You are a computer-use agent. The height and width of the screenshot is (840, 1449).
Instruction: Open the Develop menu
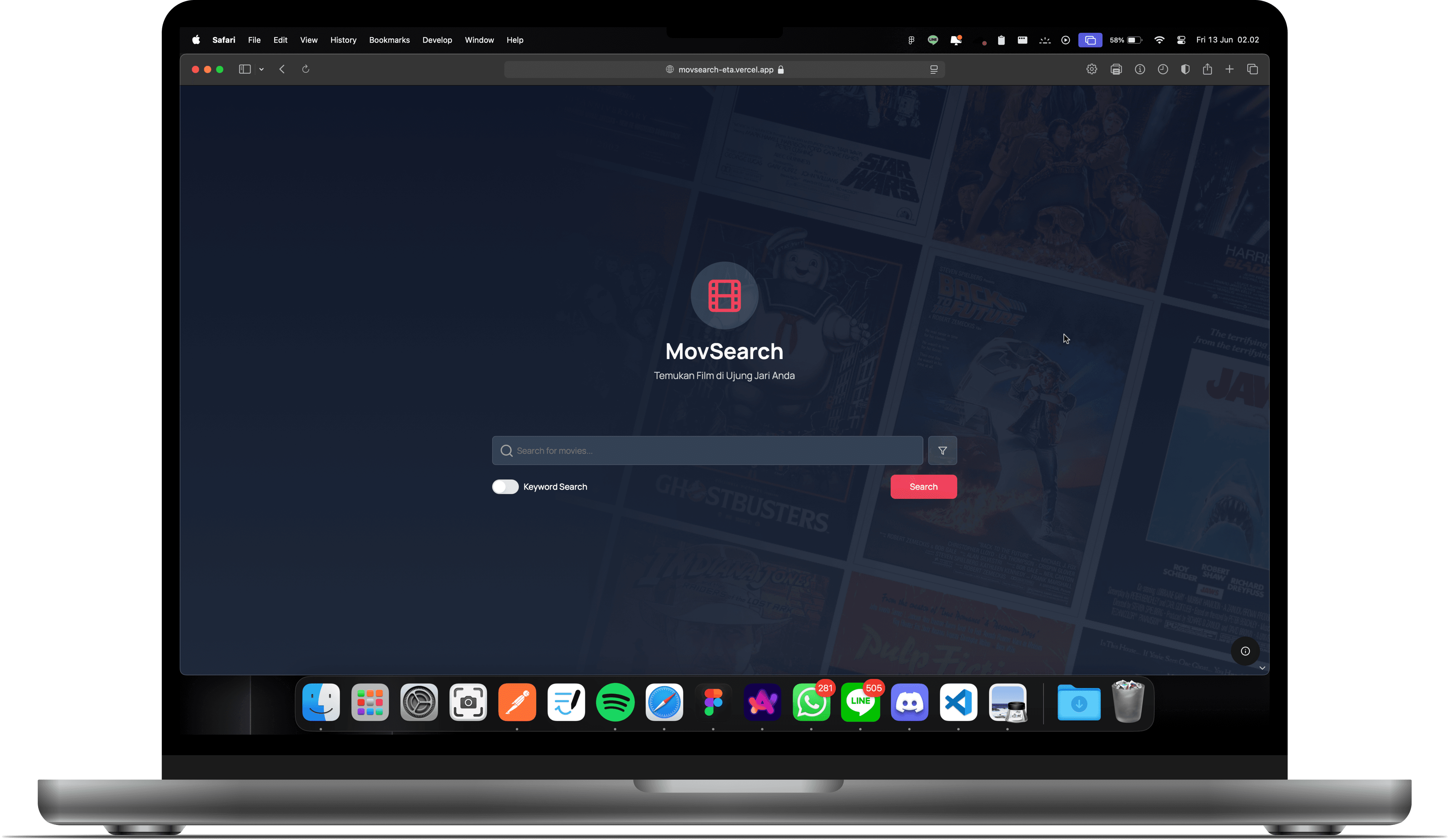click(437, 40)
